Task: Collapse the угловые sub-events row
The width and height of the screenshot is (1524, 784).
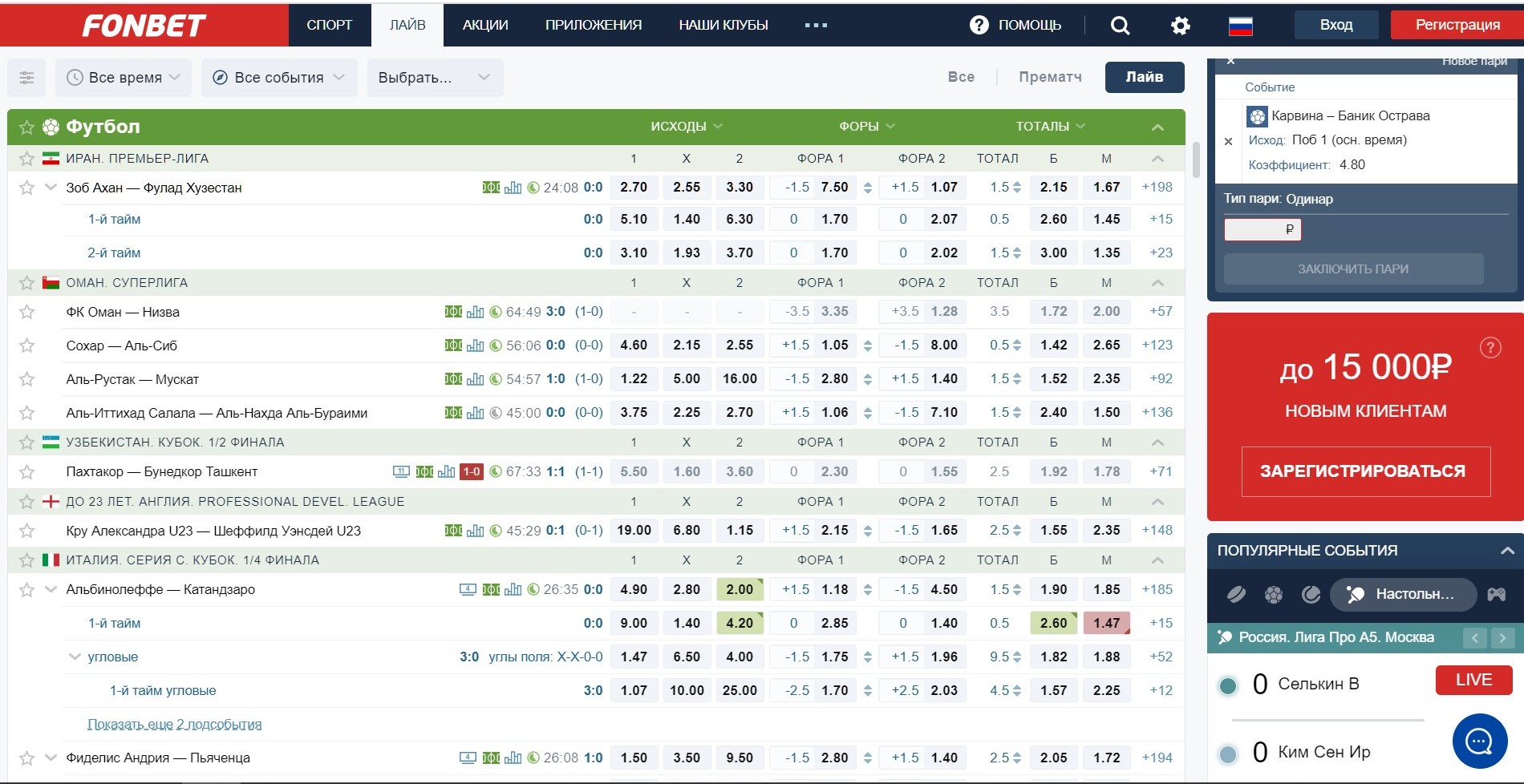Action: pos(75,657)
